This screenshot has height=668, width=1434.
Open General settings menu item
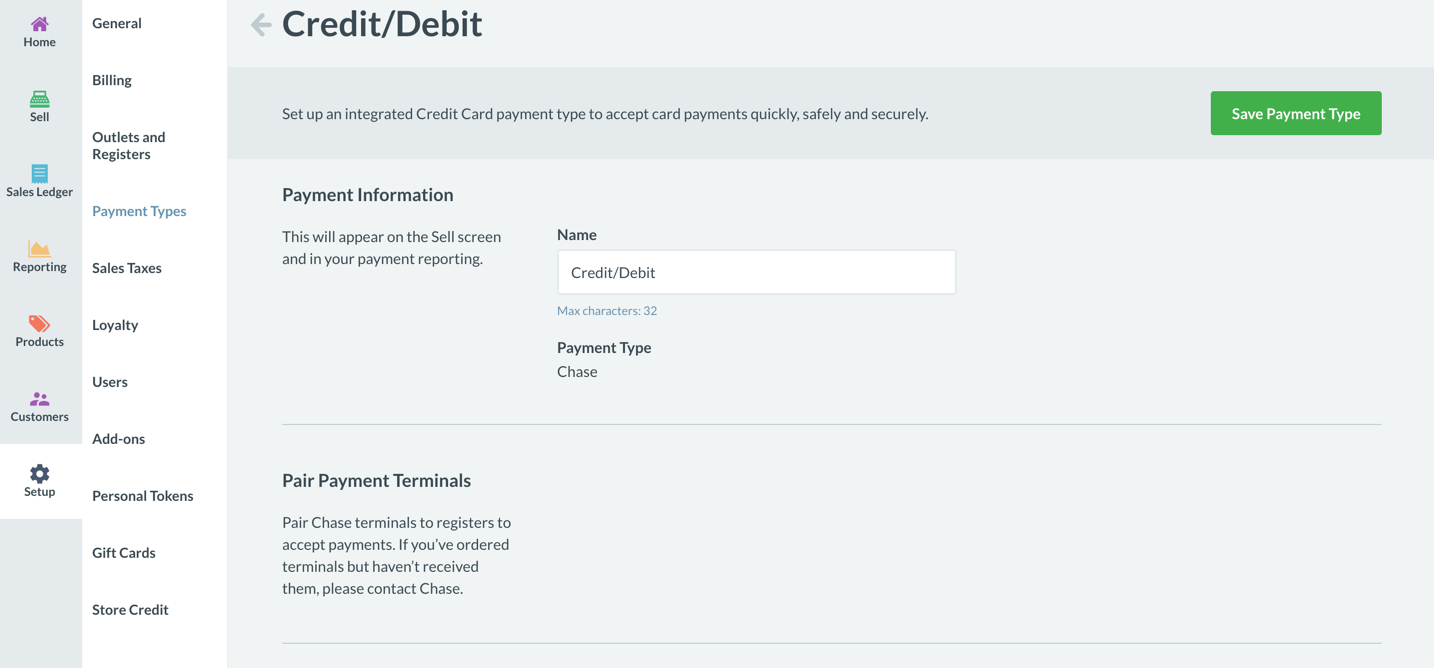tap(117, 23)
